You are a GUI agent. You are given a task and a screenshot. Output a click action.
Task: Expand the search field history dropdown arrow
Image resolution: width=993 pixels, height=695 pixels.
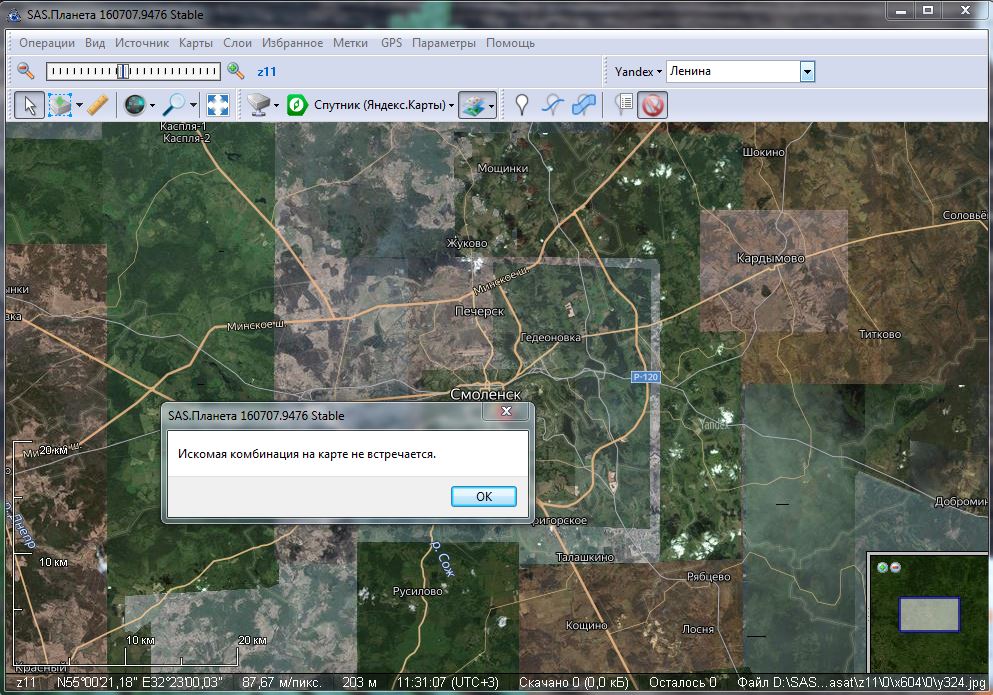[x=807, y=72]
